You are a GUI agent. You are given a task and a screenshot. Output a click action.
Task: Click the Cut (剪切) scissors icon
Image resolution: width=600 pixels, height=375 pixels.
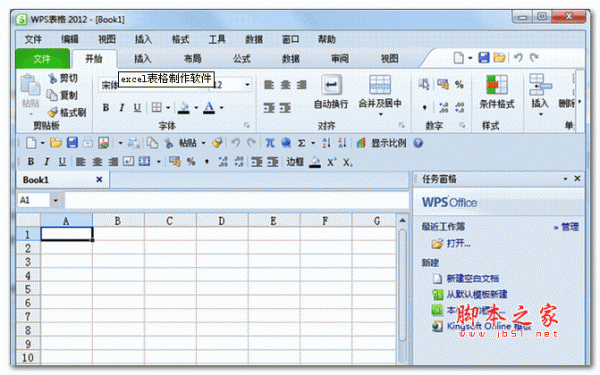(x=52, y=78)
